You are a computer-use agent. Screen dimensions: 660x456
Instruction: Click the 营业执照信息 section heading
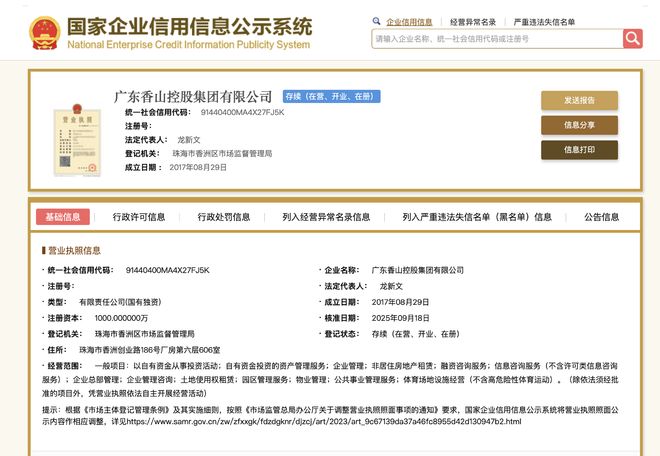coord(74,251)
